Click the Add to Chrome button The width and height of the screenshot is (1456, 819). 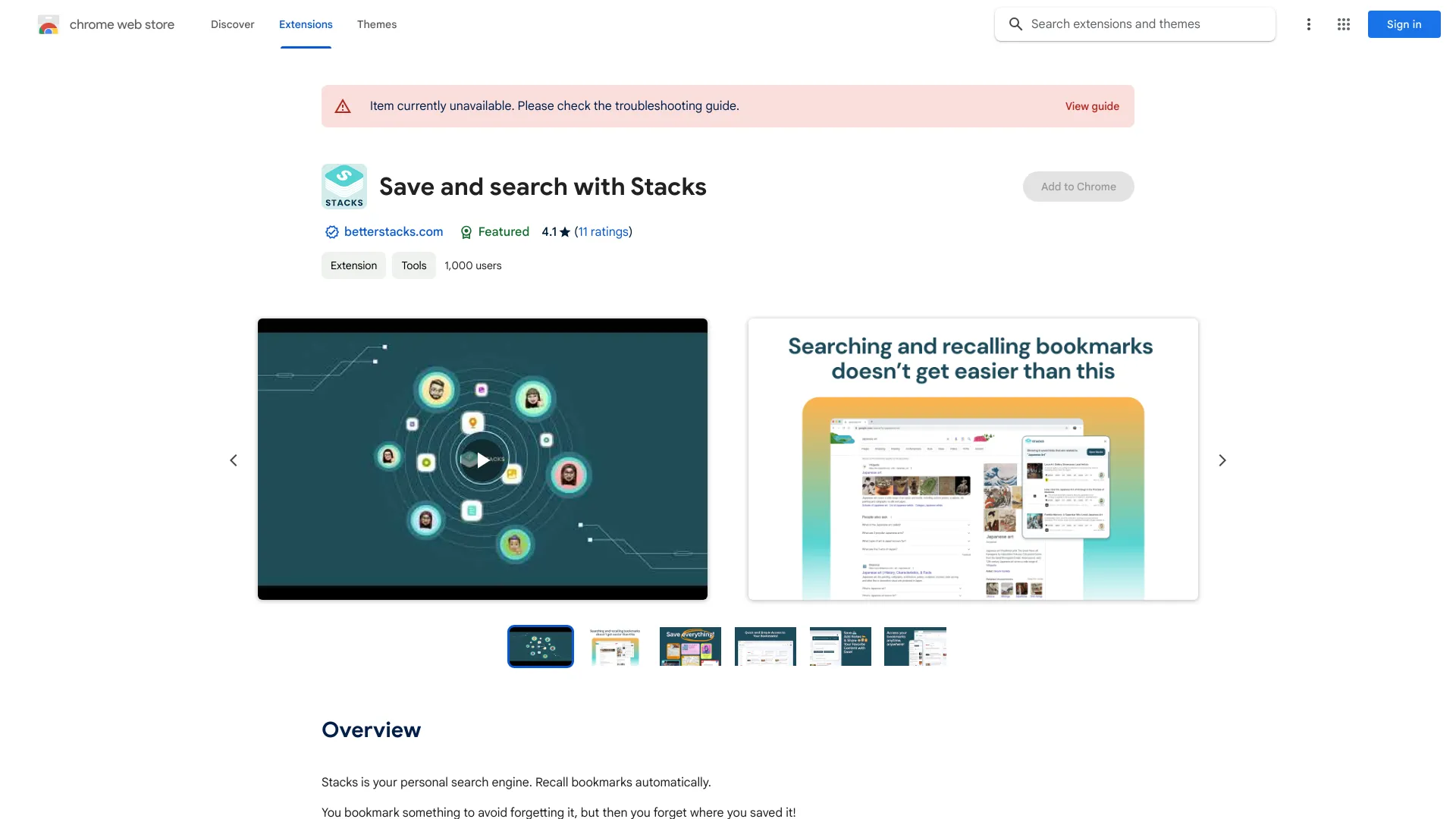click(x=1078, y=186)
